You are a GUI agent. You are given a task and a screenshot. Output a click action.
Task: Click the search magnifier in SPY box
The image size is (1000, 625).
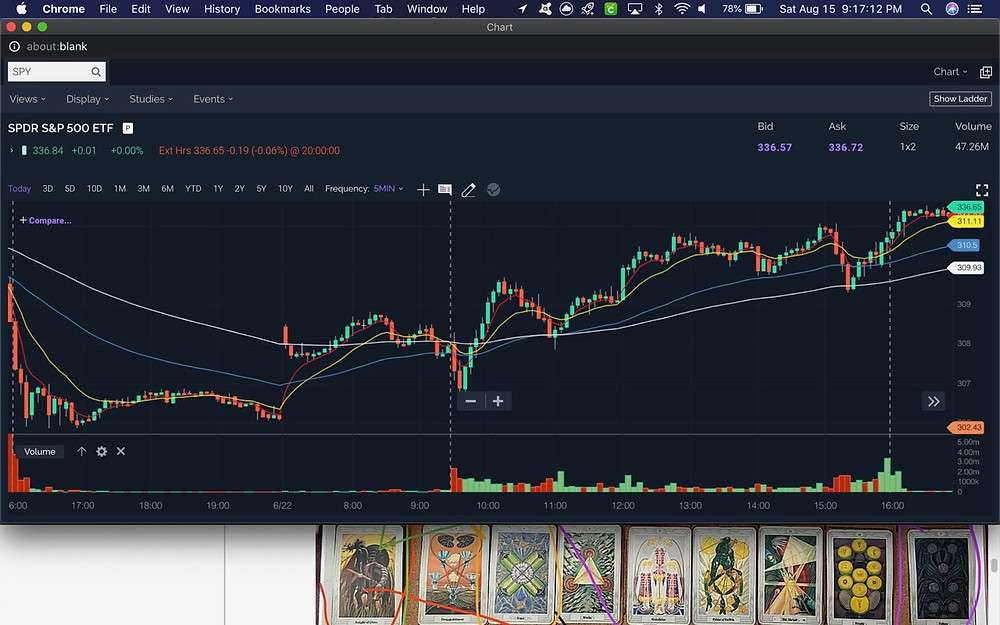pos(96,71)
